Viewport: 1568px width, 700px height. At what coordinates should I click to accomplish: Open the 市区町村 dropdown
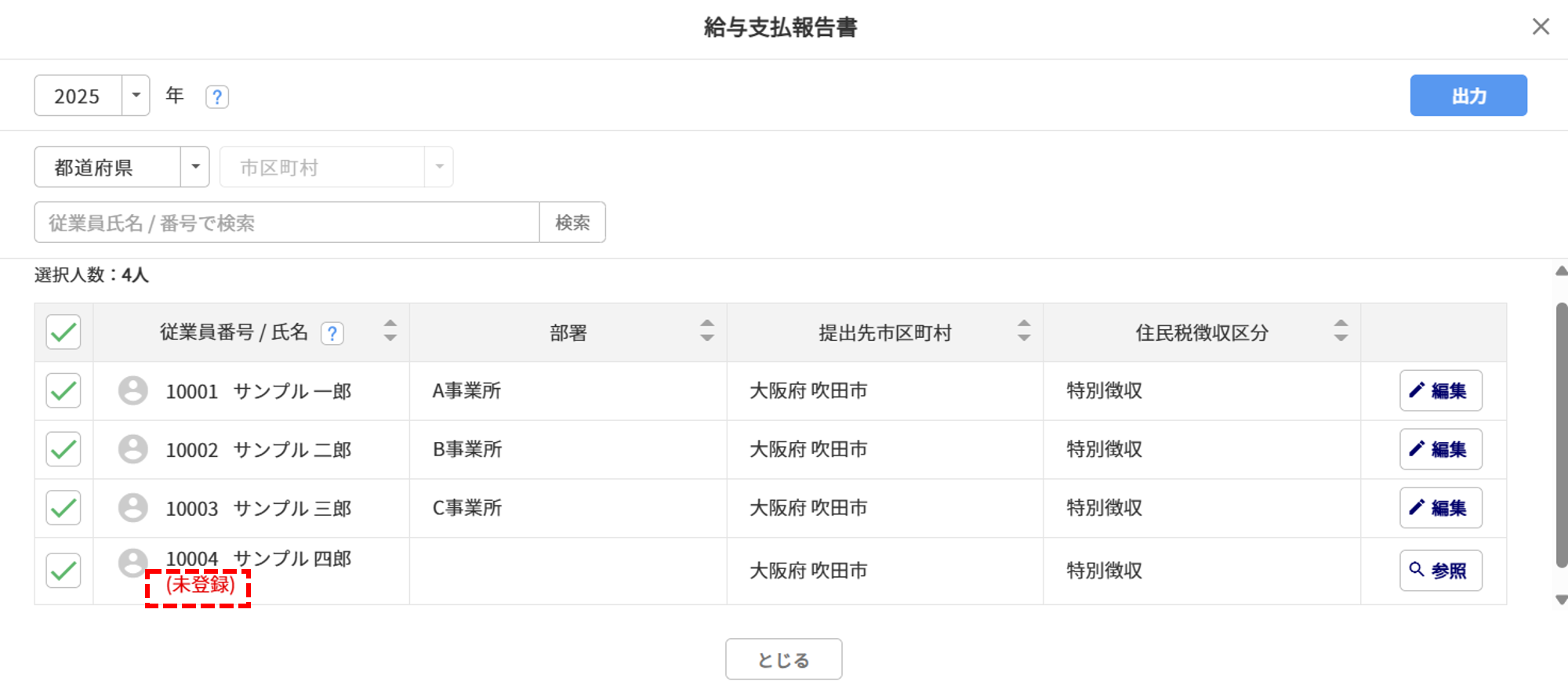point(439,167)
